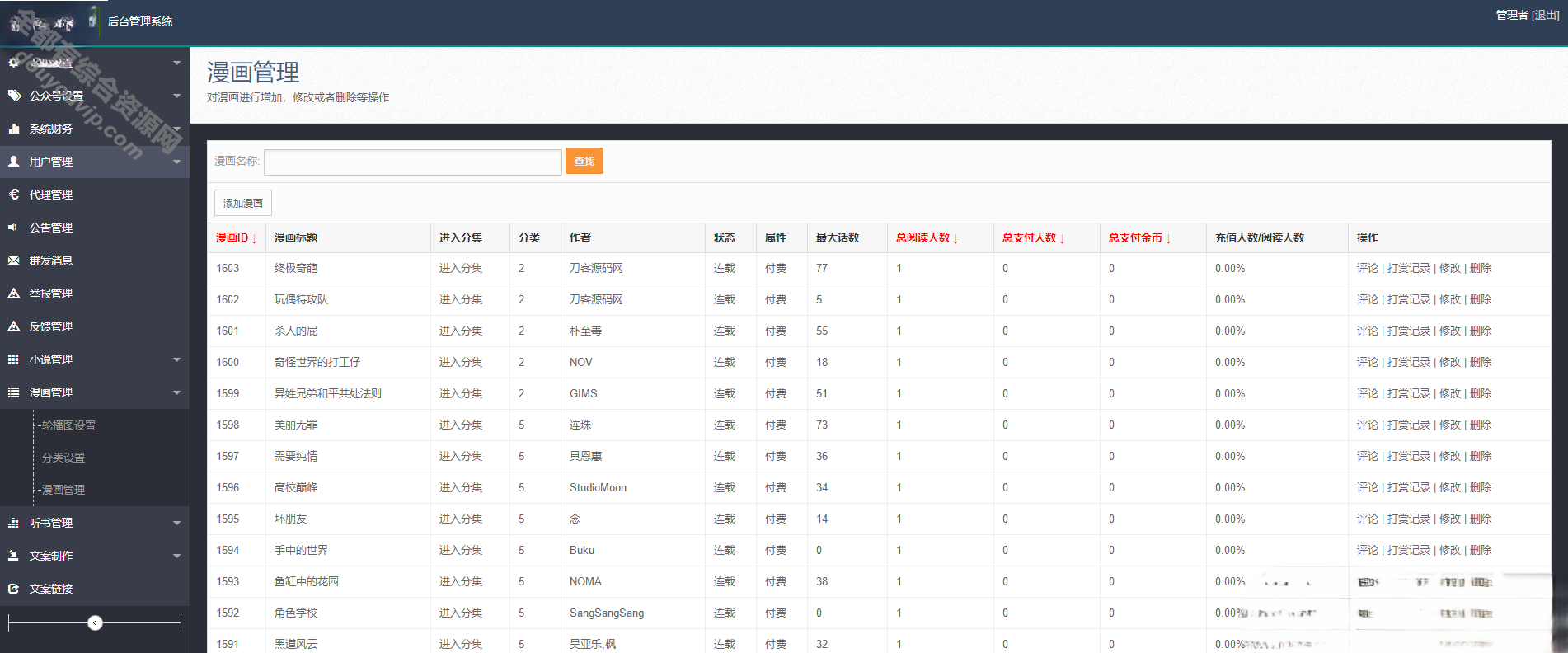Open the 反馈管理 menu
1568x653 pixels.
[95, 326]
